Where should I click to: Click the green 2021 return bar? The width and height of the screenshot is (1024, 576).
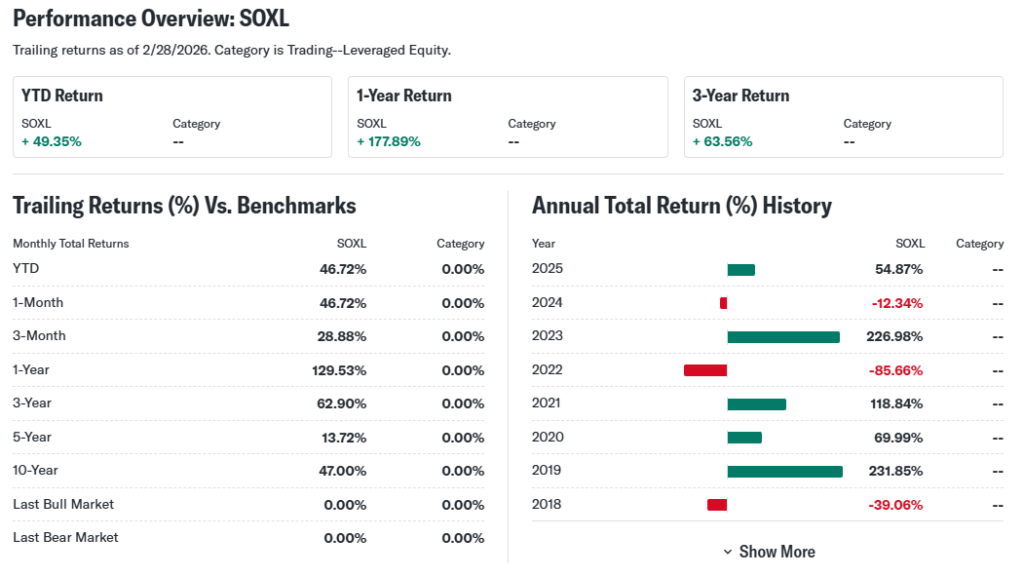pos(756,404)
